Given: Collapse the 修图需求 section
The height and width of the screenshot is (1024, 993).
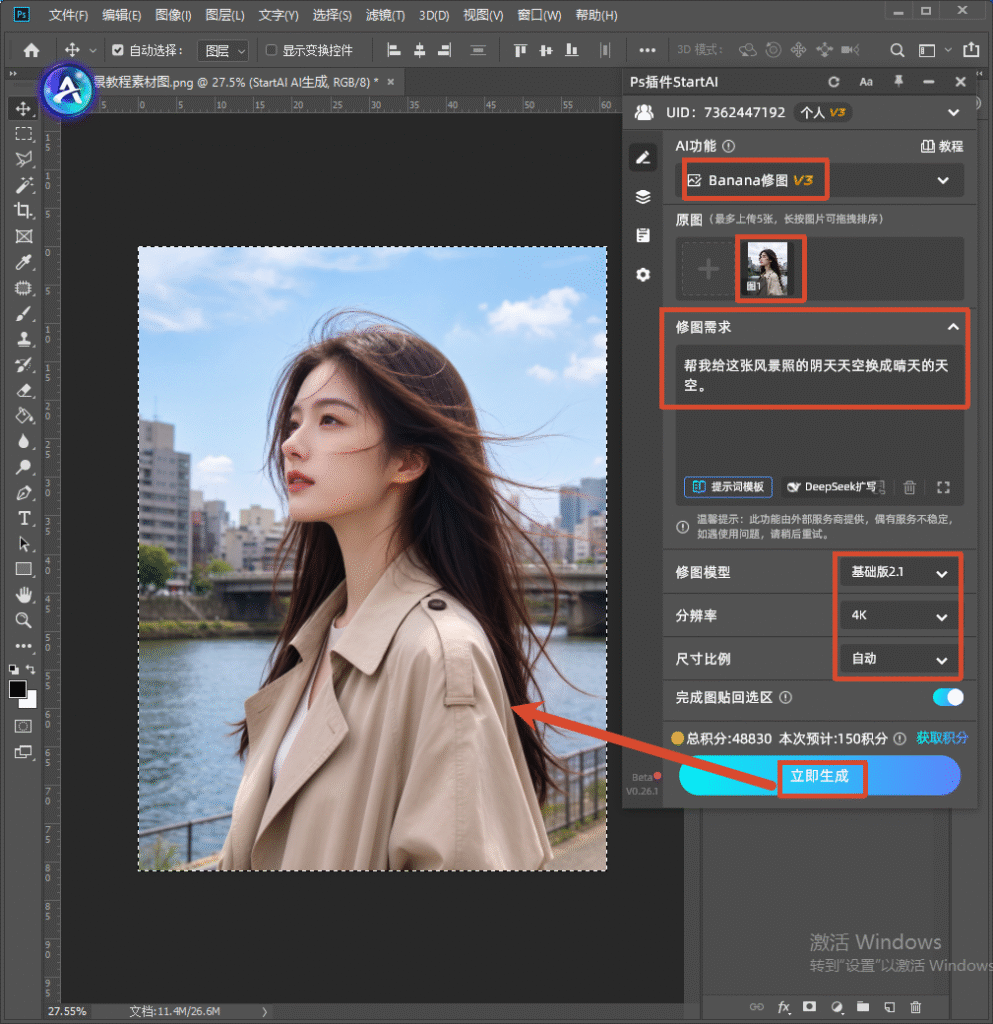Looking at the screenshot, I should (953, 327).
